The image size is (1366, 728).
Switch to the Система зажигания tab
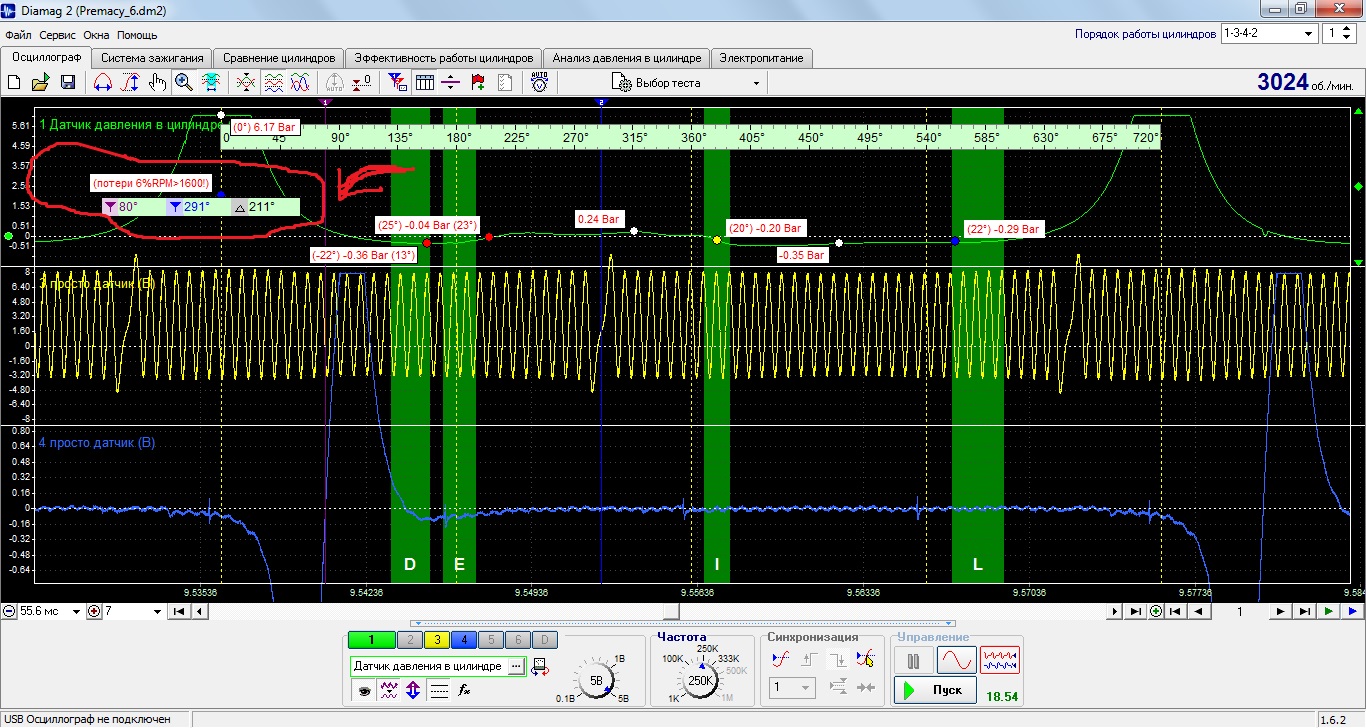(153, 58)
